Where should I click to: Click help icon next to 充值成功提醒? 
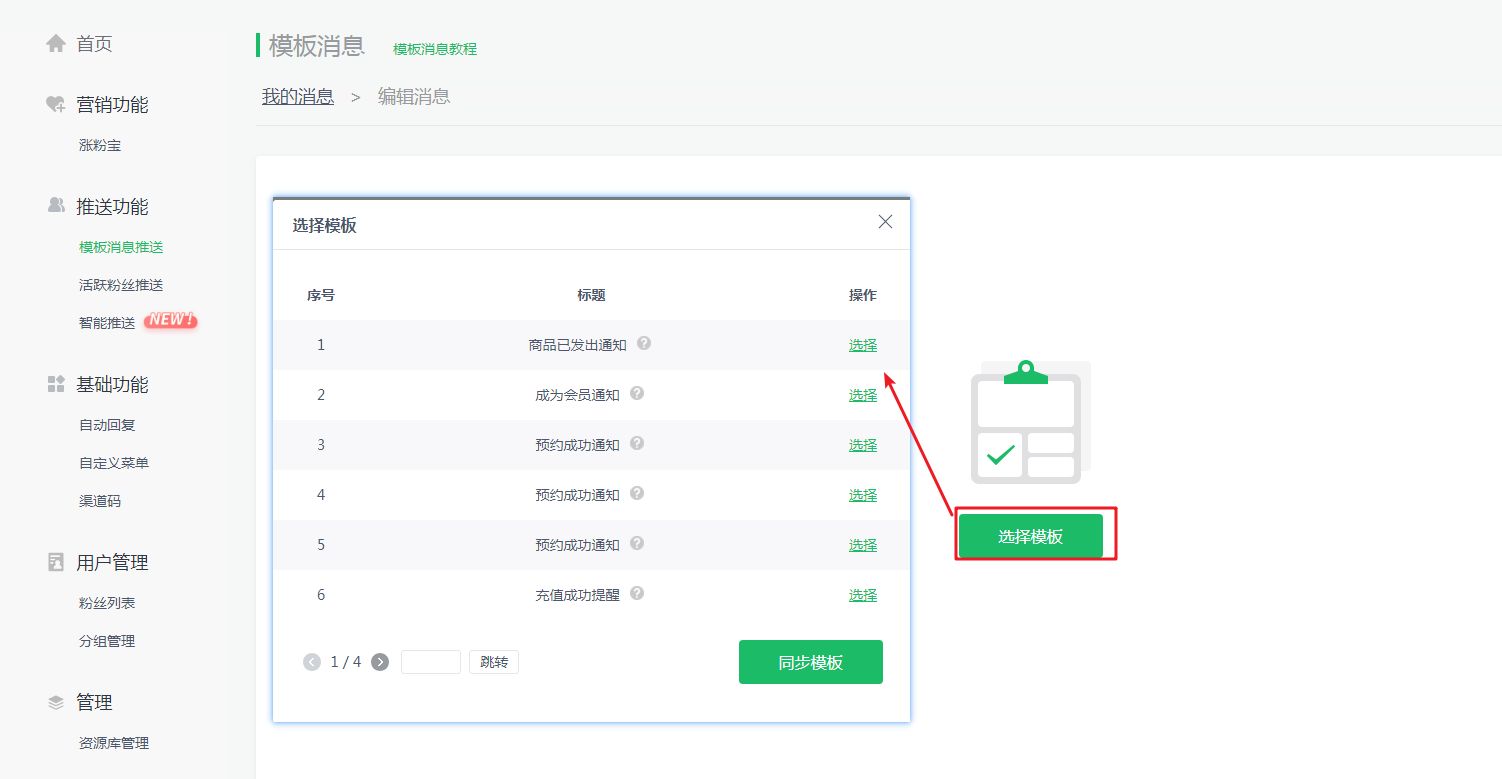639,593
